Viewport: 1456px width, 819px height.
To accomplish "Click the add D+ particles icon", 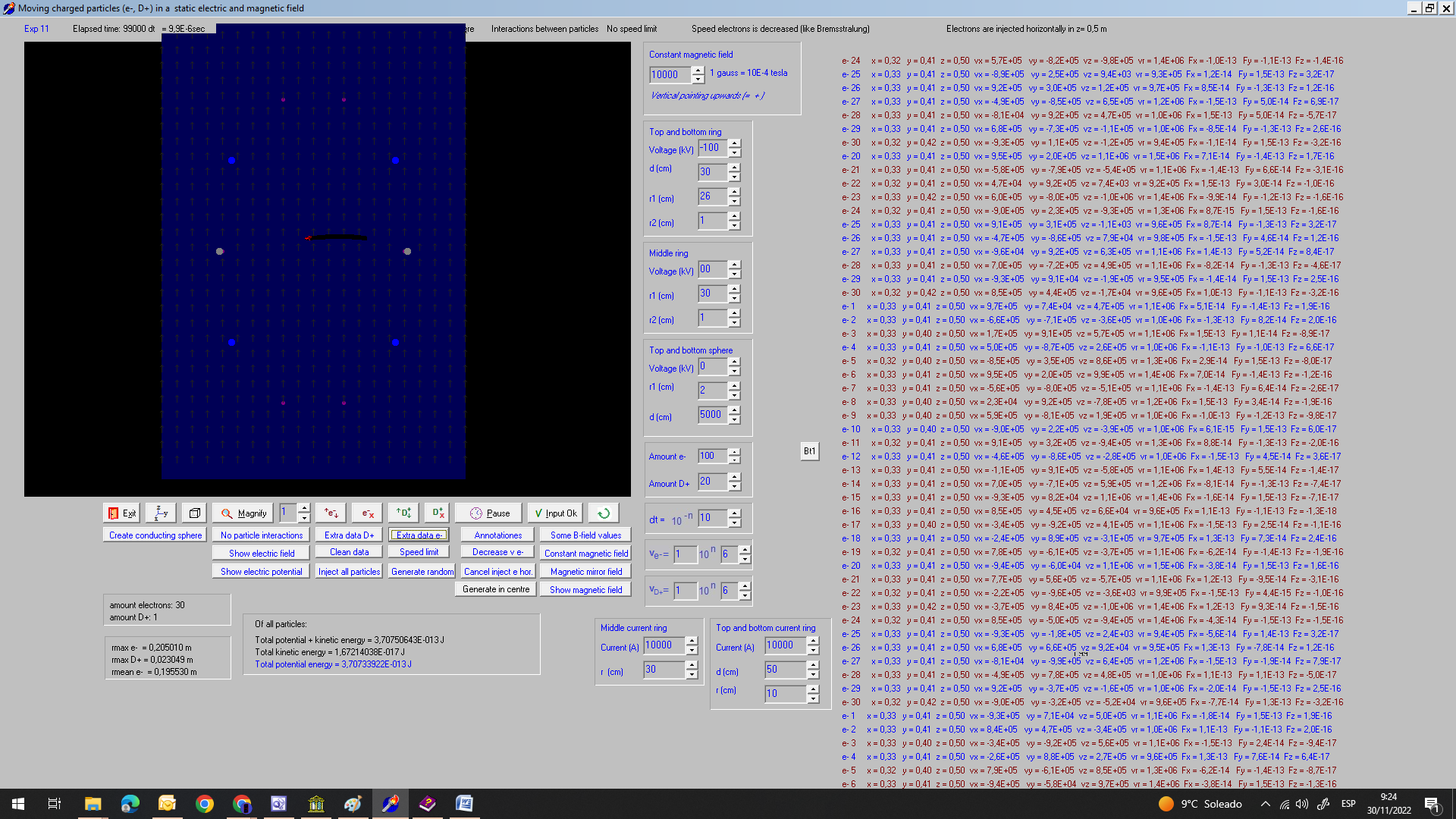I will point(403,513).
